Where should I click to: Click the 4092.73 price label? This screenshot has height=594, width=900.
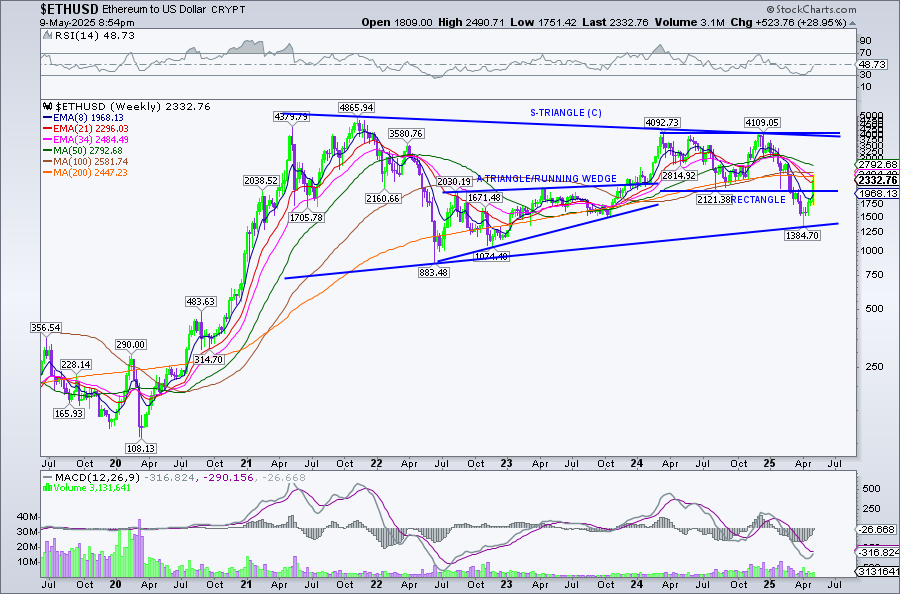click(662, 122)
